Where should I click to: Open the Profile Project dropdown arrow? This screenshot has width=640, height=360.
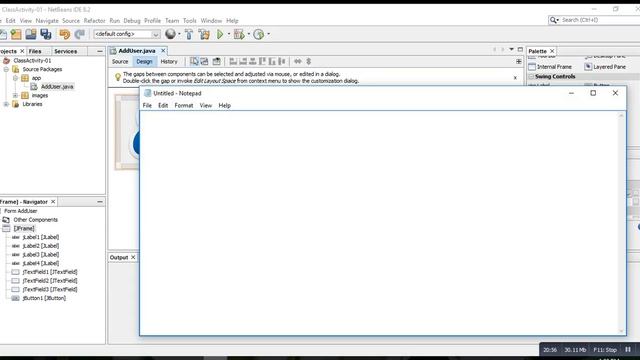pyautogui.click(x=268, y=34)
